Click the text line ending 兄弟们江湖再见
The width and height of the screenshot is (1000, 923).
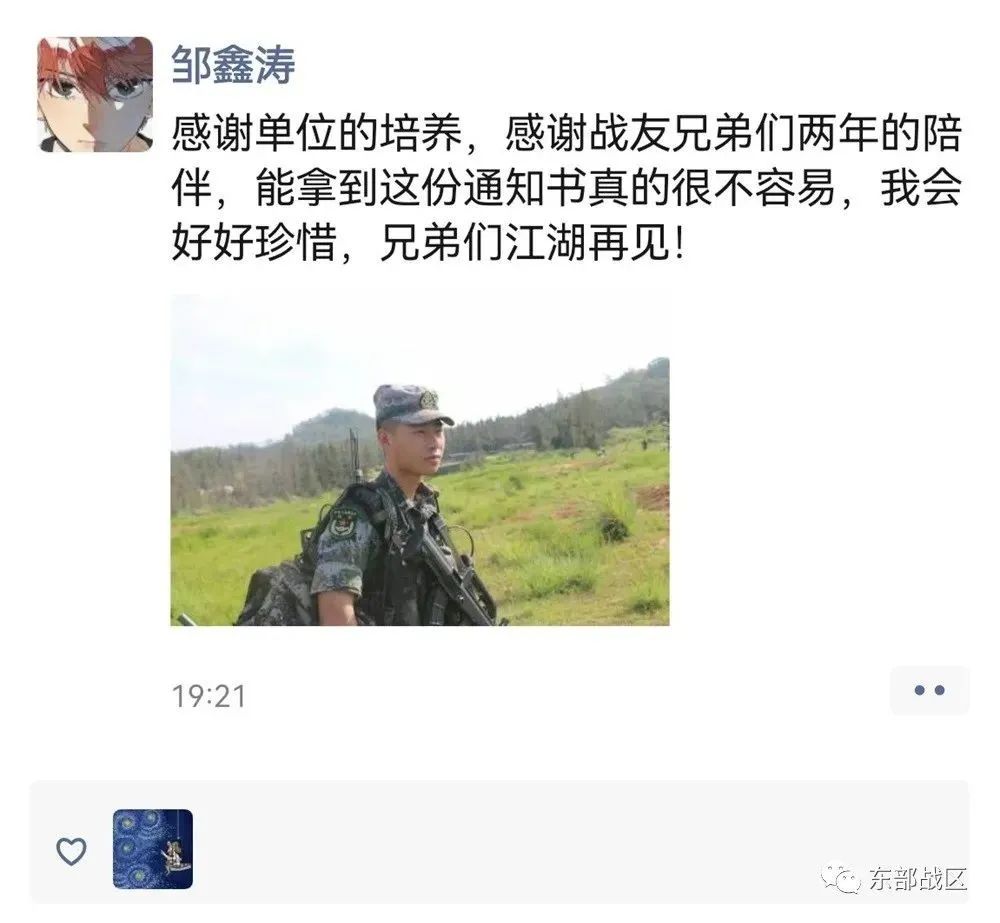429,243
